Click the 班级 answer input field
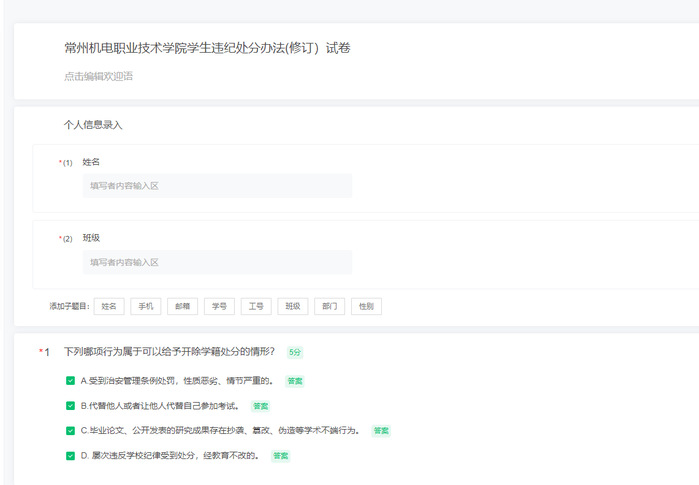Viewport: 699px width, 485px height. click(x=217, y=262)
